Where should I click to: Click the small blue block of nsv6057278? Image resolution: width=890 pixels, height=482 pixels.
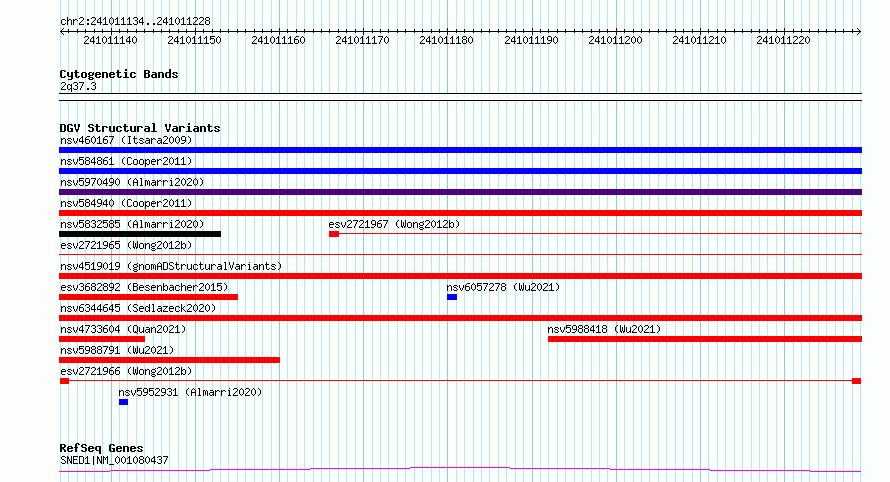pos(452,297)
